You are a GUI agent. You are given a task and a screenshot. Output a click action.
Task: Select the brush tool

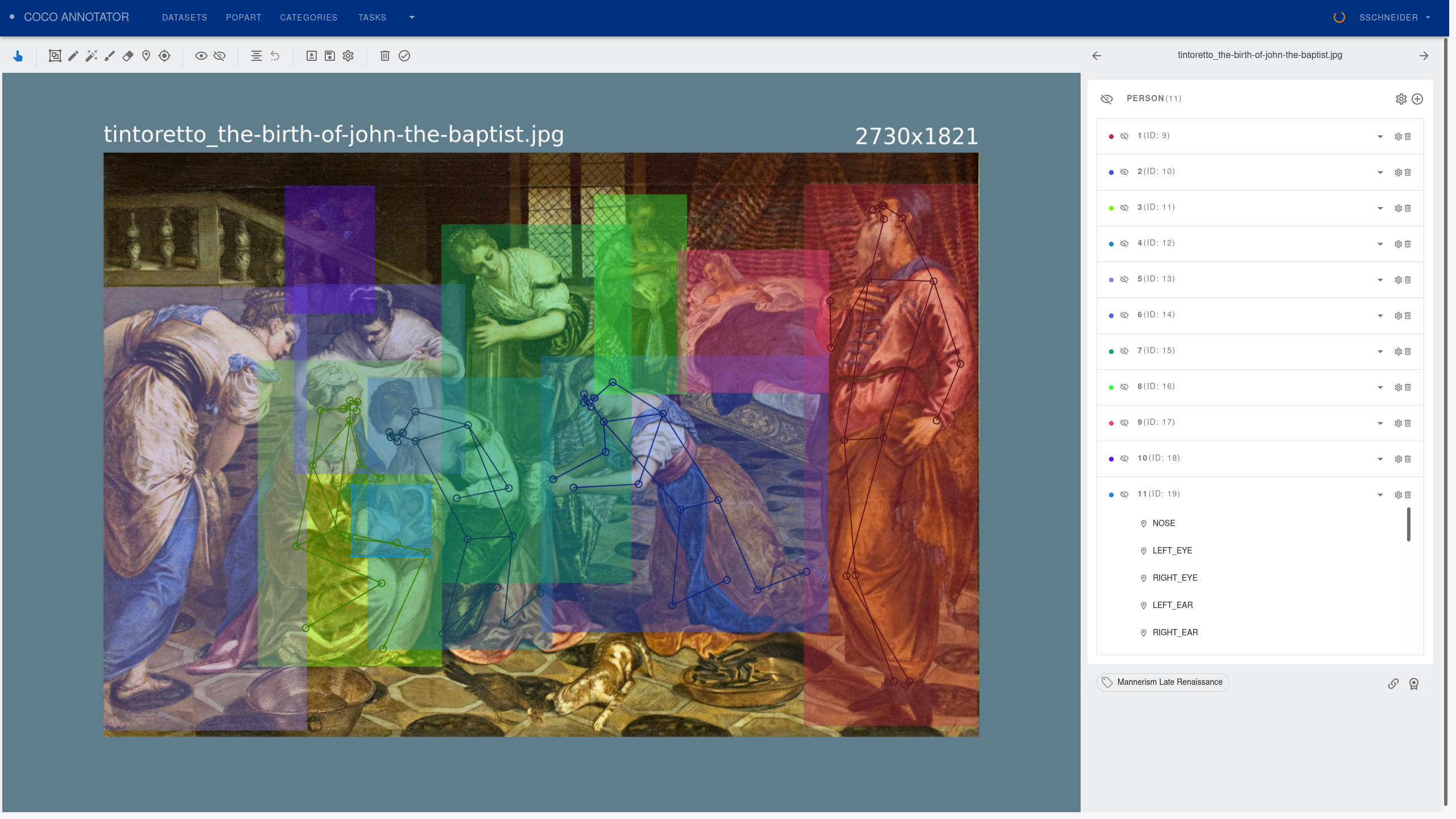110,56
